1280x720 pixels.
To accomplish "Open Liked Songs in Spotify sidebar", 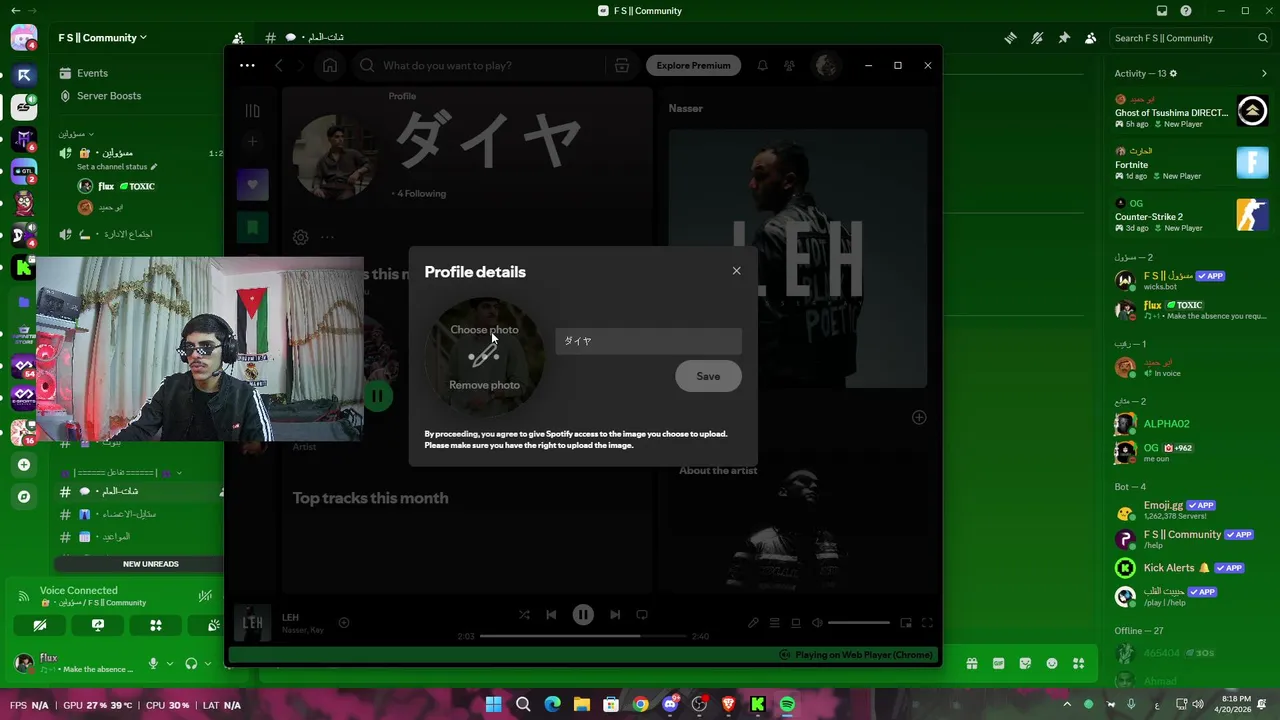I will click(x=253, y=185).
